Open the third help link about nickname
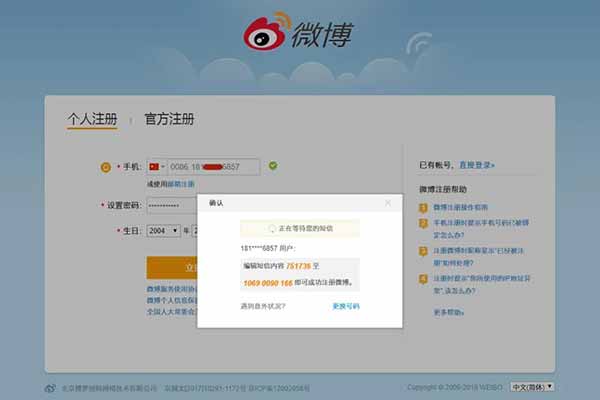 click(x=478, y=256)
